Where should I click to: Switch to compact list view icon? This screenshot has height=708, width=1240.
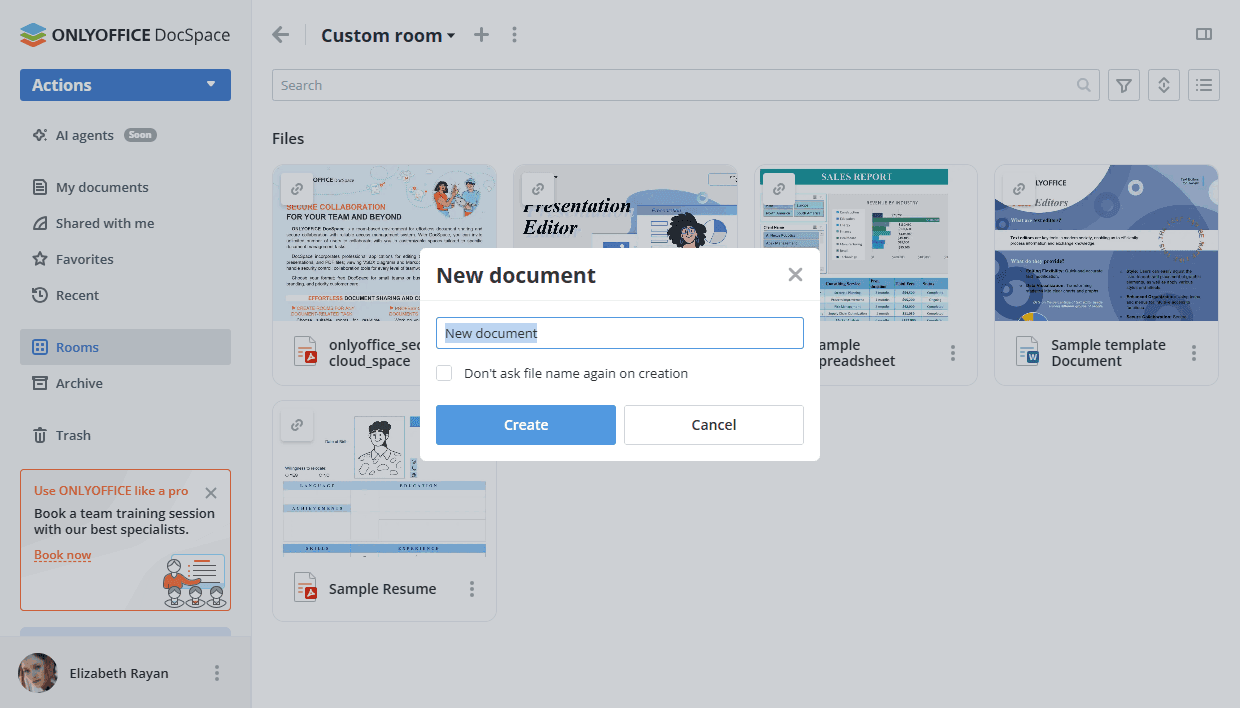[1203, 85]
